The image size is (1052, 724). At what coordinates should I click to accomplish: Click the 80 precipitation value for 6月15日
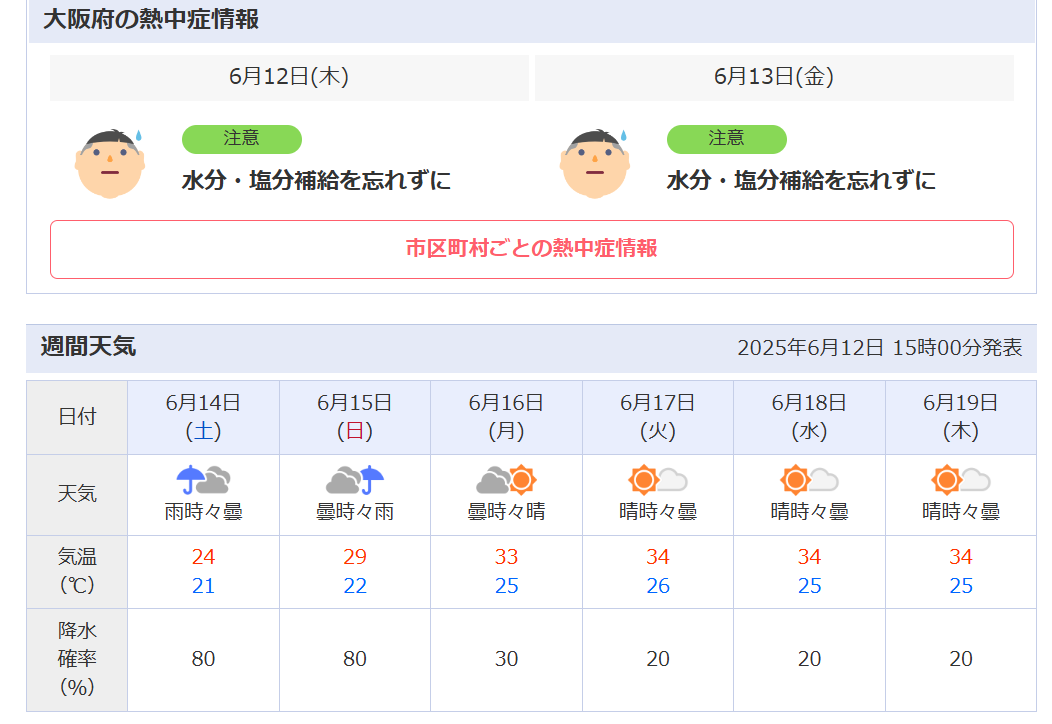[x=355, y=659]
